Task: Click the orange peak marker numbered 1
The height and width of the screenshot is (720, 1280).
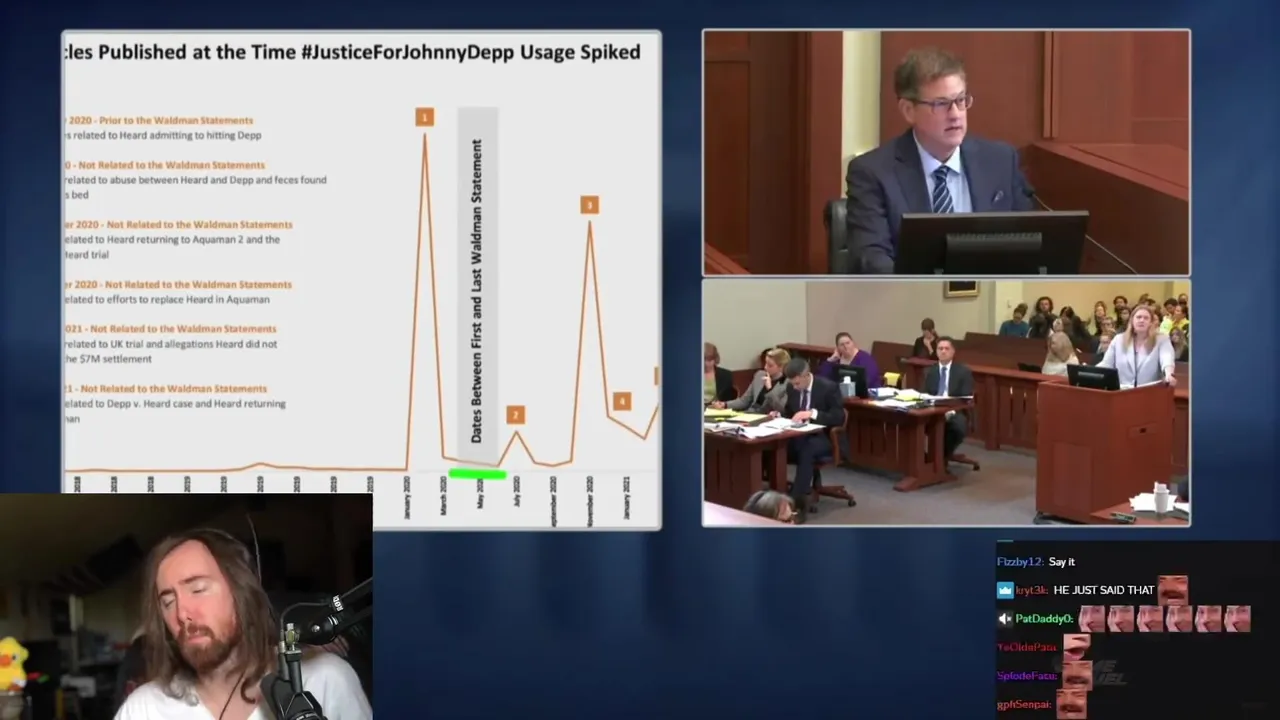Action: 424,117
